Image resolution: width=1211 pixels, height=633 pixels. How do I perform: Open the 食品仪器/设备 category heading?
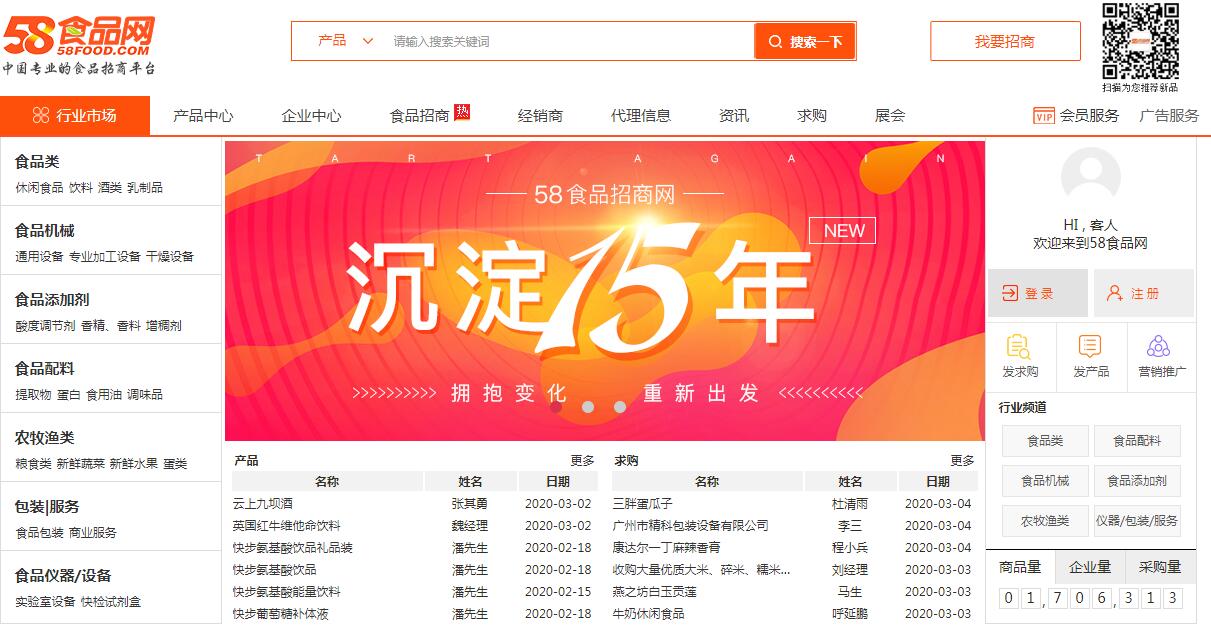63,576
